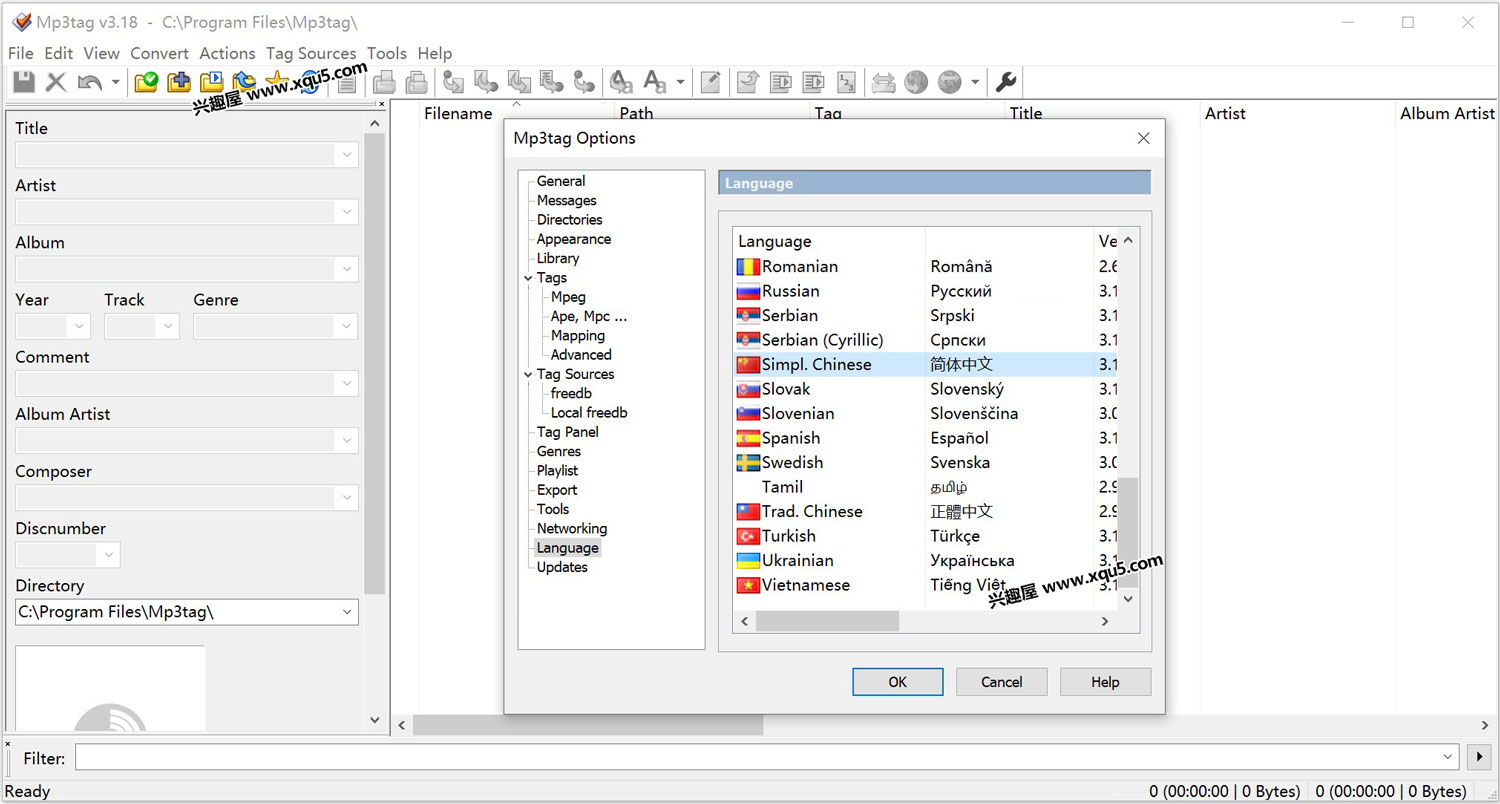Click the Actions icon with two letter A's
1500x804 pixels.
pyautogui.click(x=621, y=82)
